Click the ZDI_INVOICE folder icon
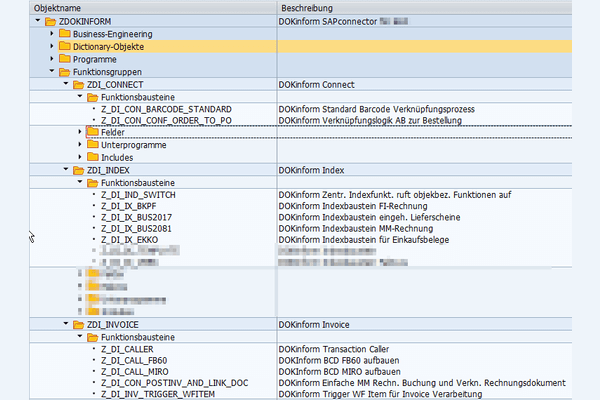Image resolution: width=600 pixels, height=400 pixels. coord(79,325)
